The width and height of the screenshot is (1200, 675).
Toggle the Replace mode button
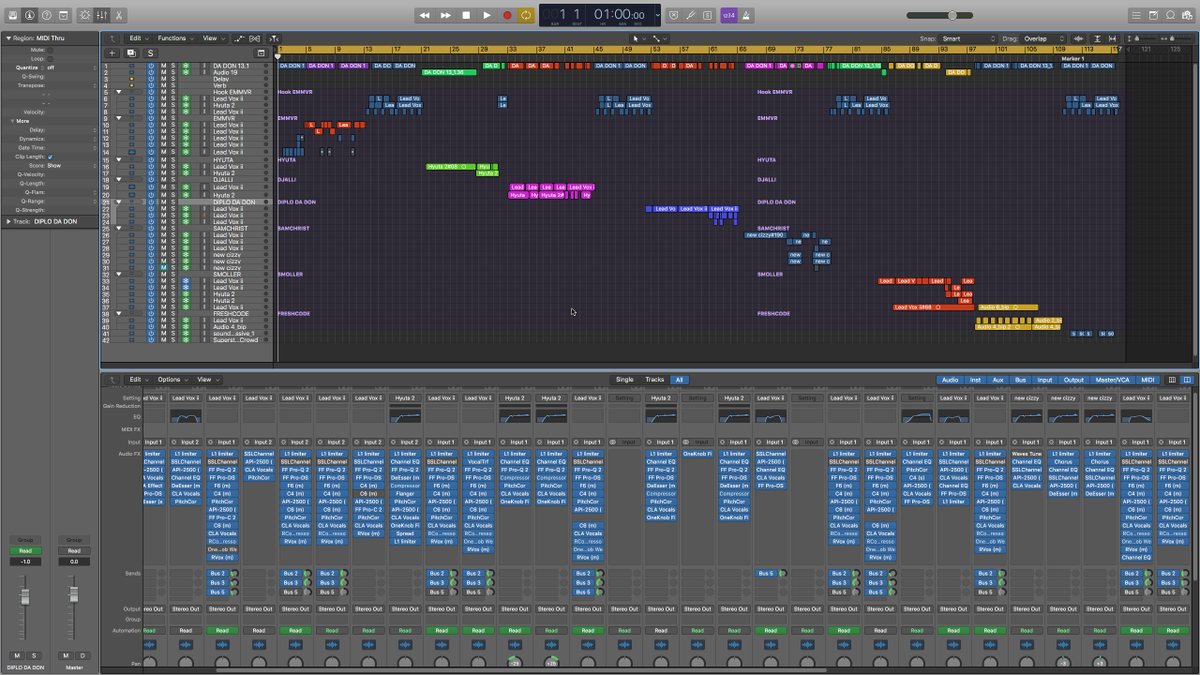[x=674, y=15]
